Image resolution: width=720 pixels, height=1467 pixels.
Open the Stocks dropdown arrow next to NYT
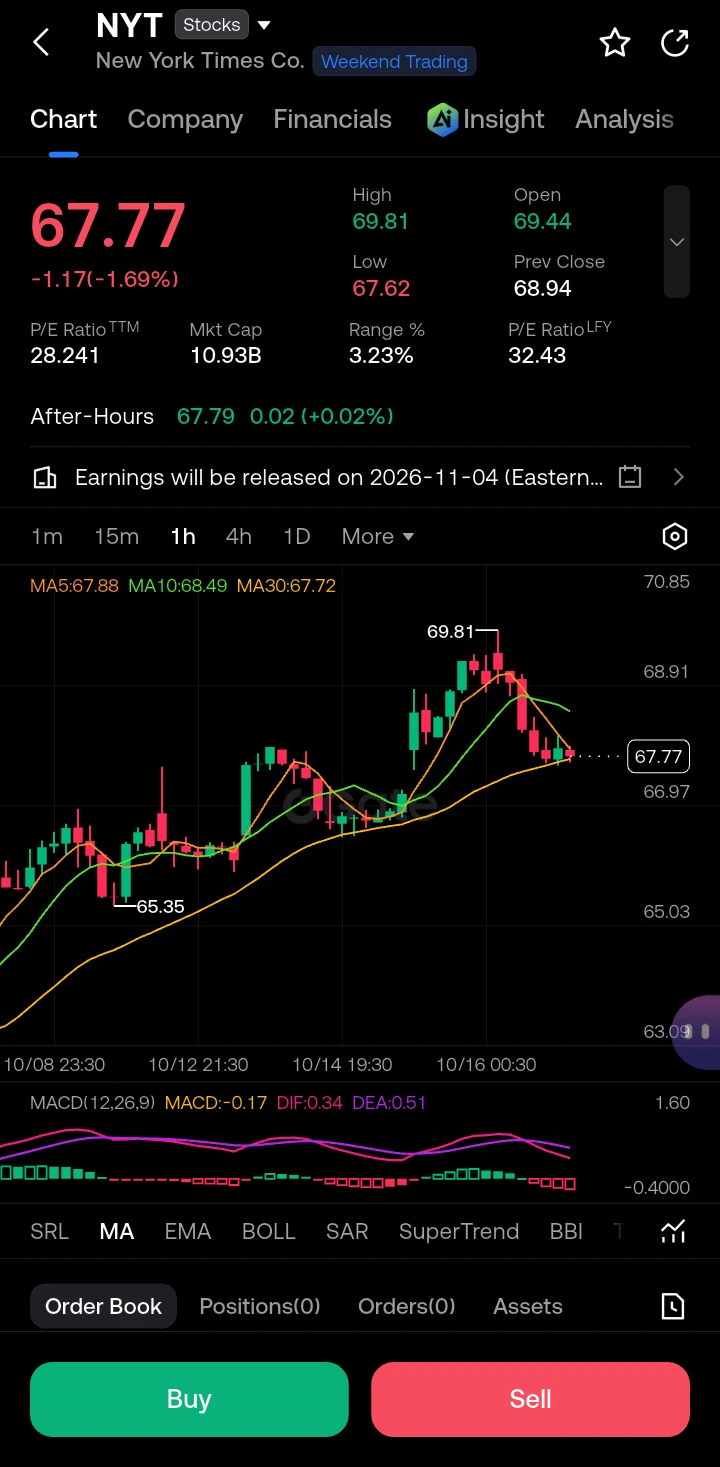coord(264,25)
